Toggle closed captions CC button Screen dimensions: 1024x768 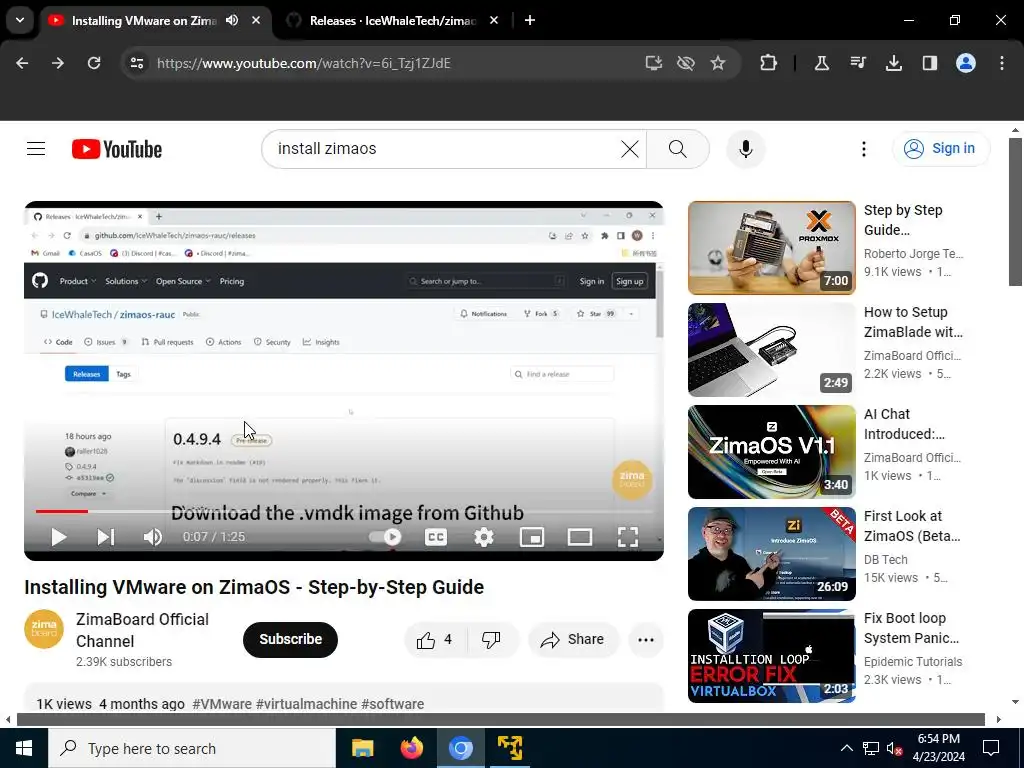click(436, 537)
